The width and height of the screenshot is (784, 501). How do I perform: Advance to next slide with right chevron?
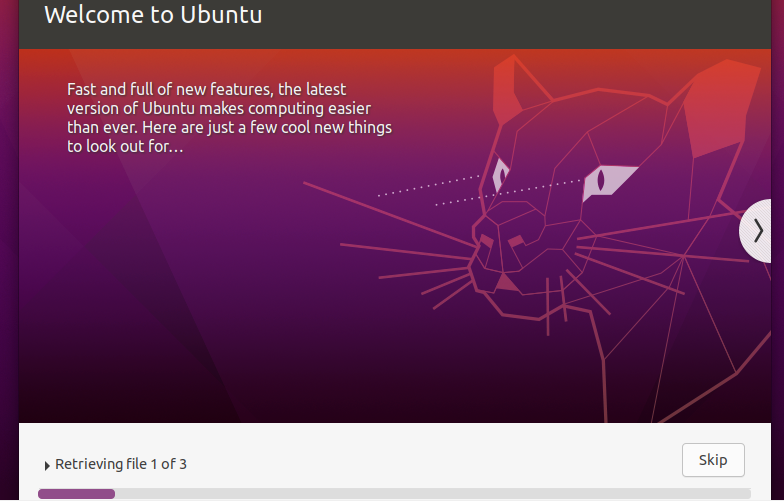(756, 231)
